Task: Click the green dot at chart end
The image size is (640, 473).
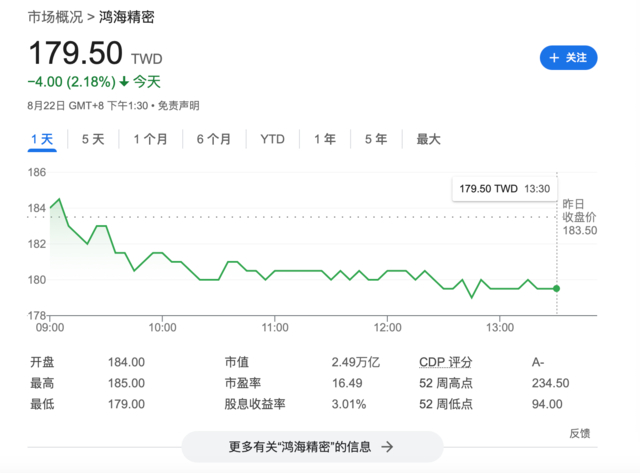Action: click(556, 289)
